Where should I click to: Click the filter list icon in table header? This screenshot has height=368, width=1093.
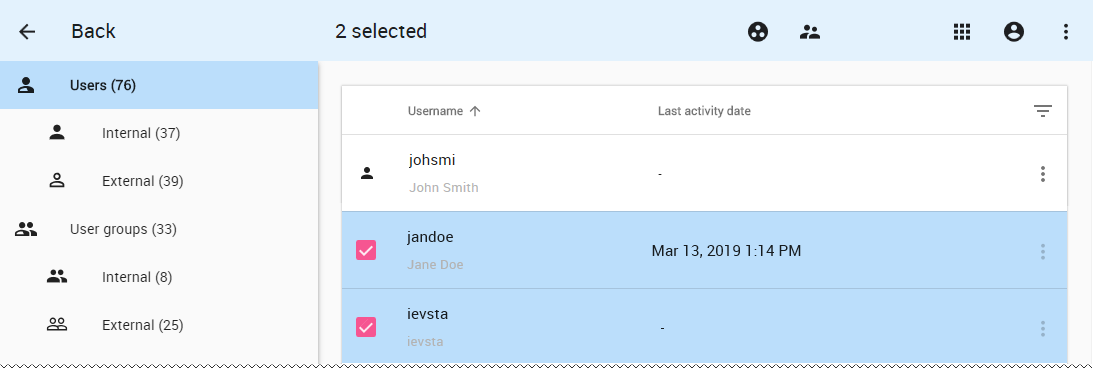(1042, 111)
